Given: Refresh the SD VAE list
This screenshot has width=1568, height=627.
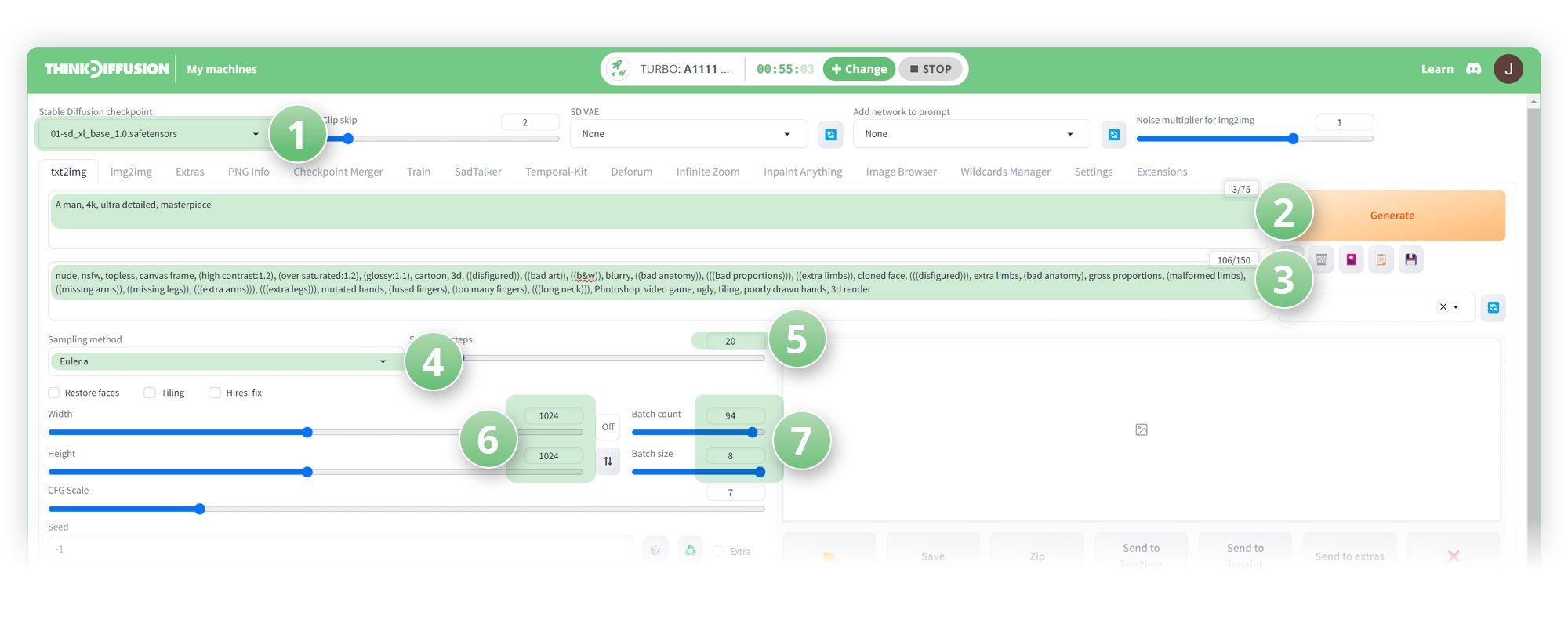Looking at the screenshot, I should (x=830, y=134).
